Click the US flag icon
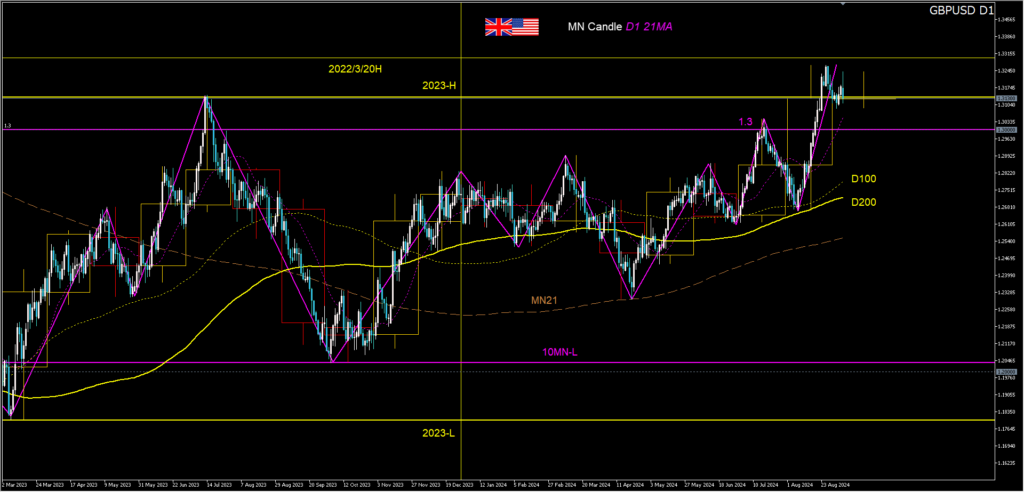Image resolution: width=1024 pixels, height=492 pixels. pyautogui.click(x=525, y=27)
